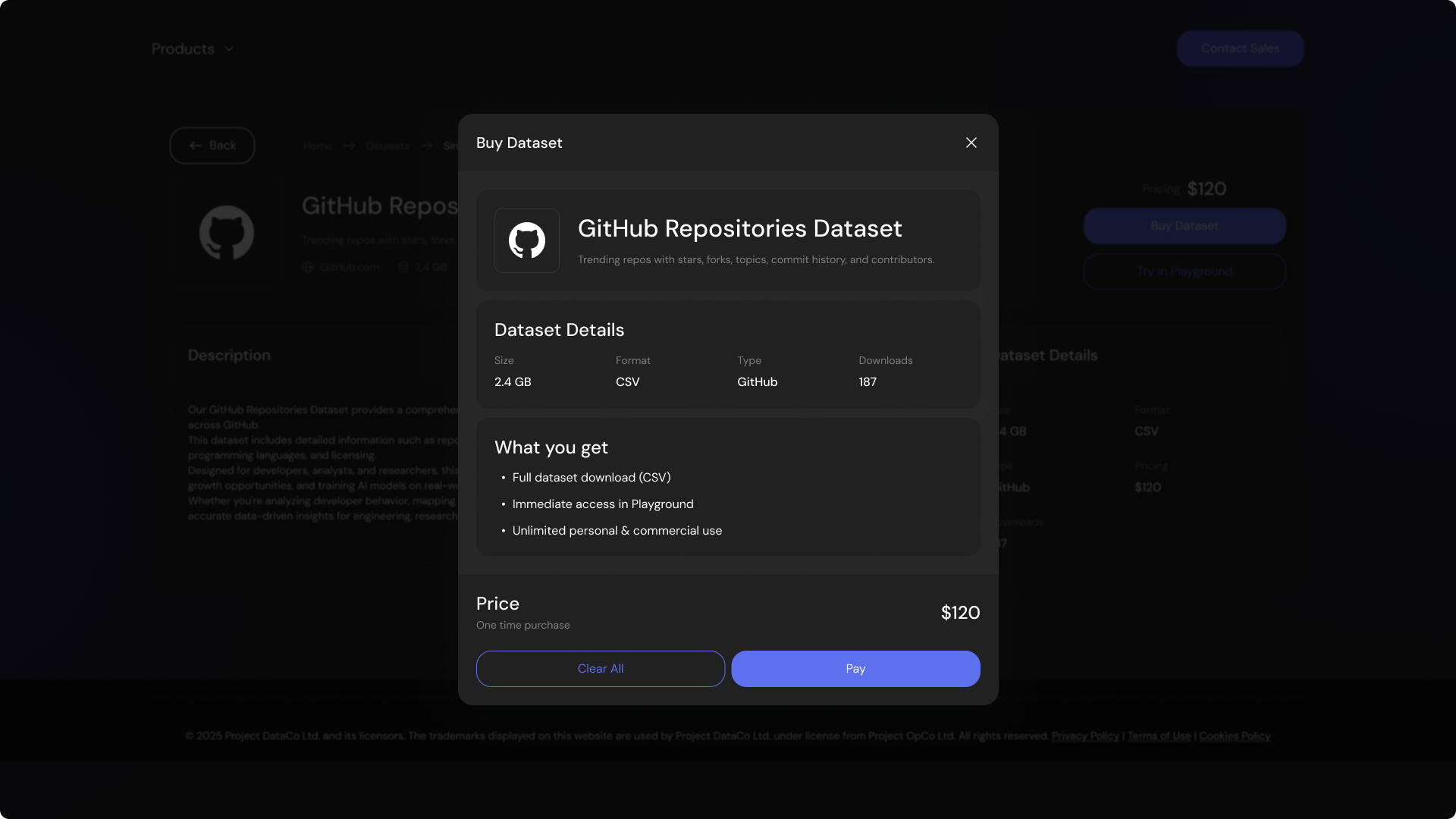Click the breadcrumb arrow after Home
1456x819 pixels.
click(x=348, y=146)
